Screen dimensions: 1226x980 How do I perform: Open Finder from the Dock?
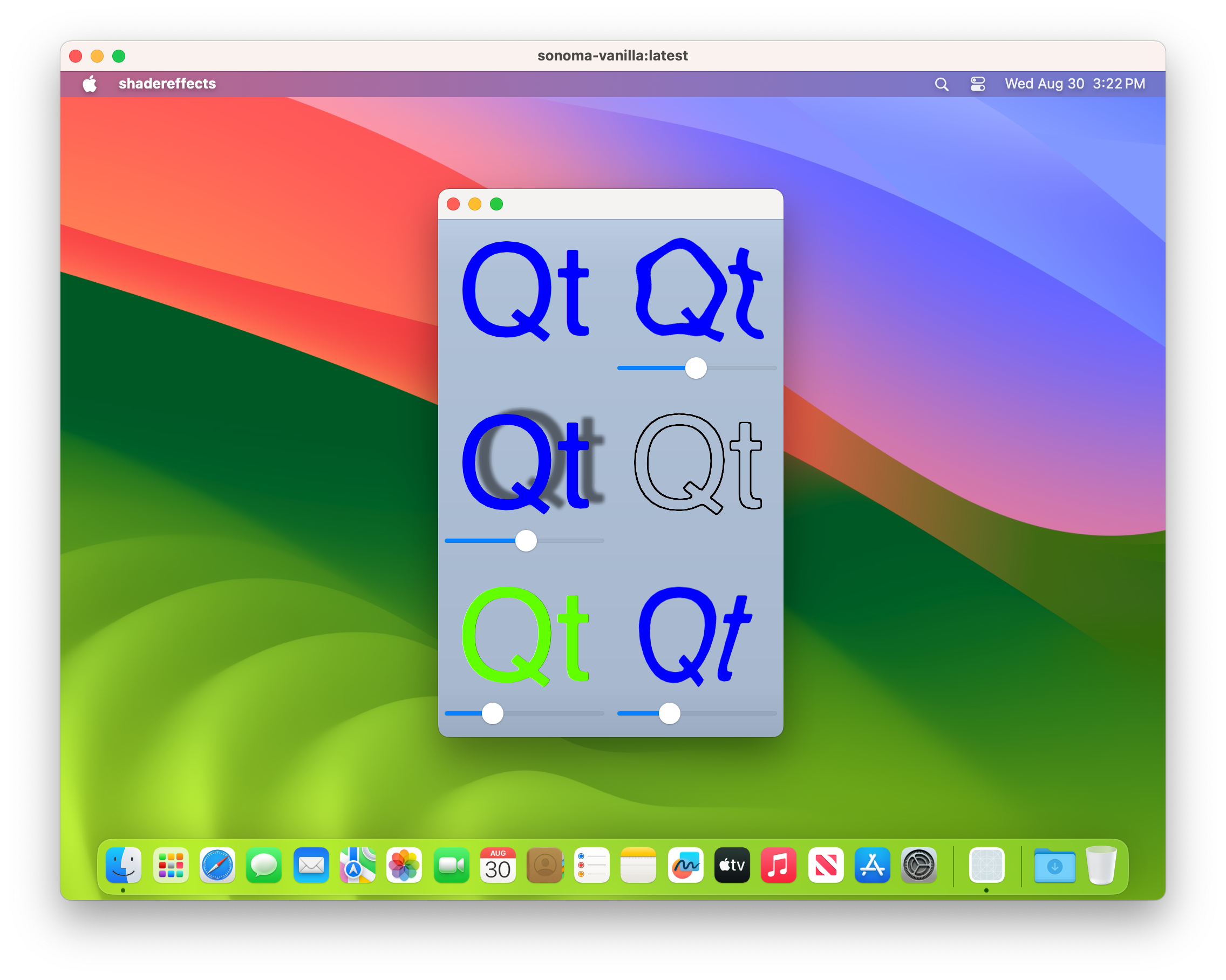[123, 866]
